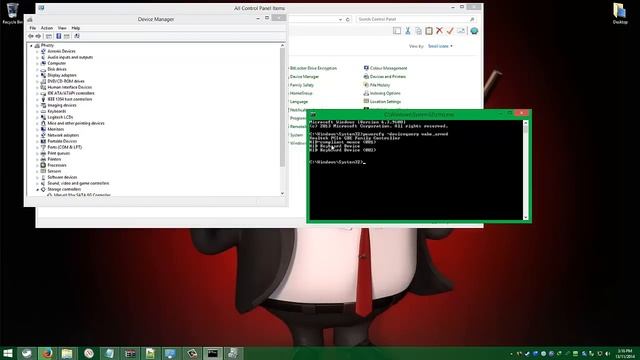The height and width of the screenshot is (360, 640).
Task: Click the Search Control Panel input field
Action: tap(416, 19)
